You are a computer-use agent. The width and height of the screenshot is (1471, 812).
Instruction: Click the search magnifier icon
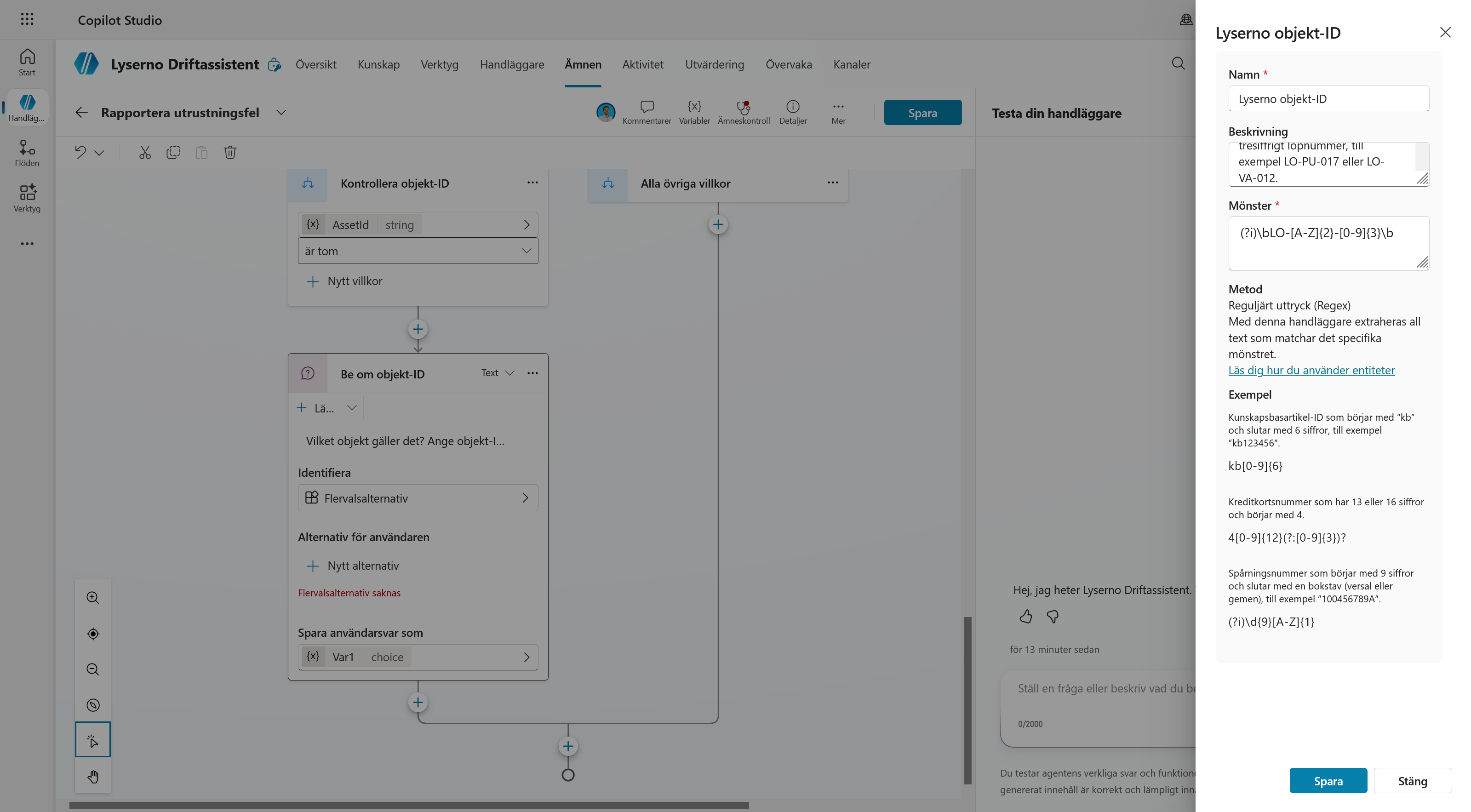1178,63
